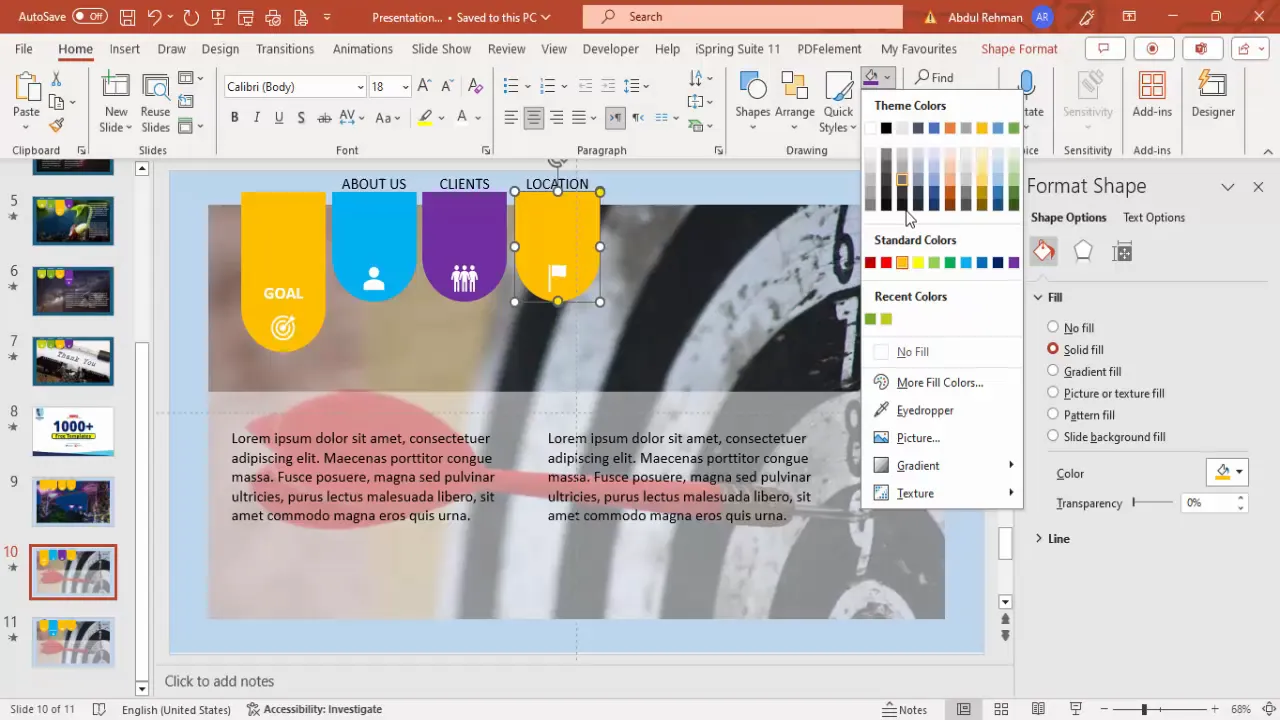
Task: Click the Search box in title bar
Action: (742, 16)
